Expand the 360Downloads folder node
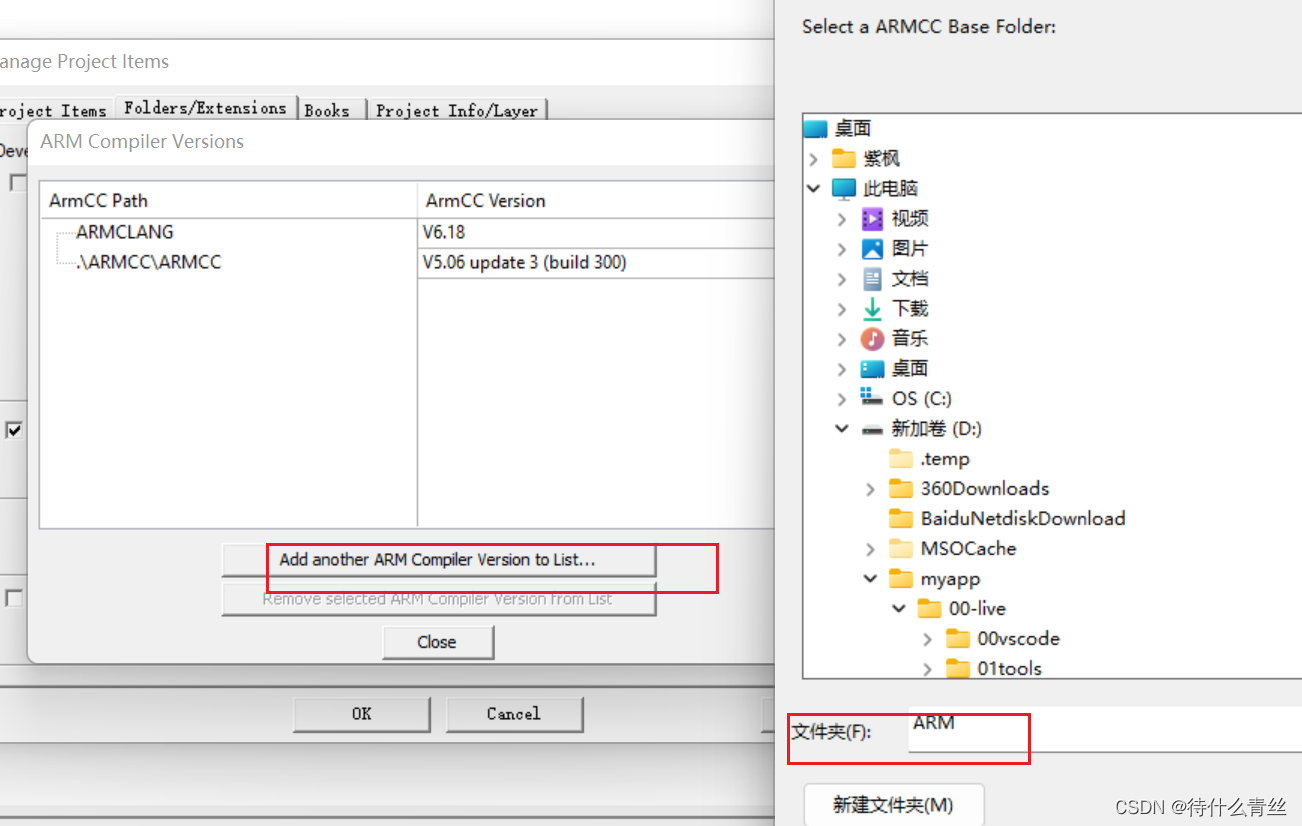1302x826 pixels. [x=870, y=488]
